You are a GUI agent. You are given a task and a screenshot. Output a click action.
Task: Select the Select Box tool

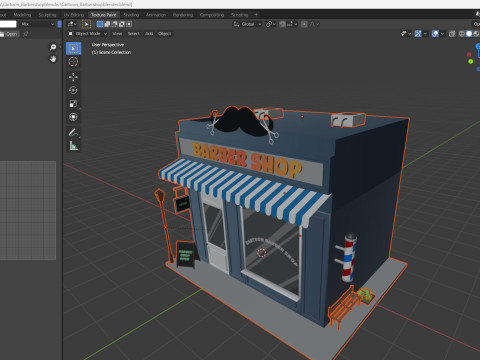tap(73, 48)
